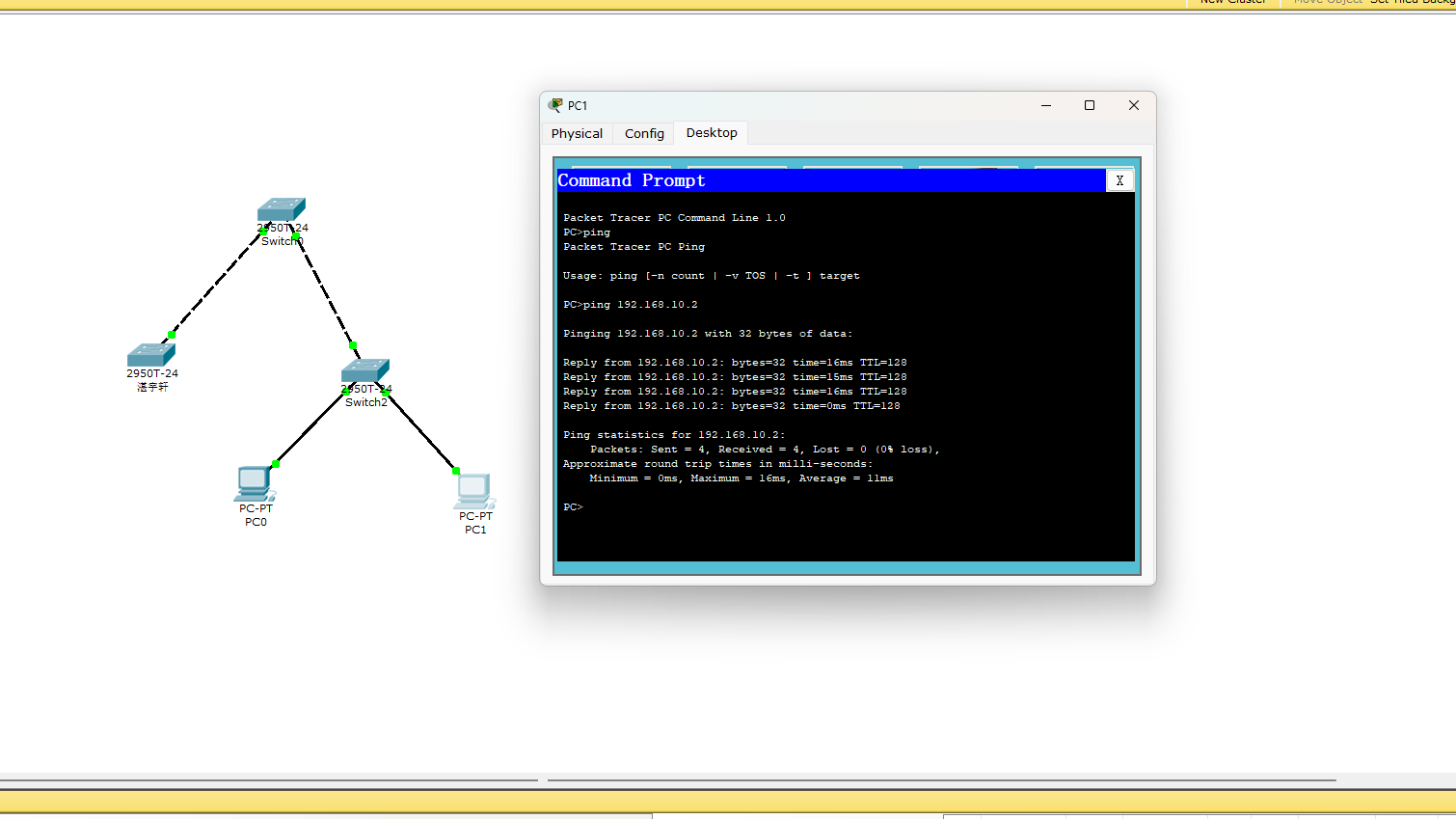
Task: Click the PC0 label text
Action: [256, 522]
